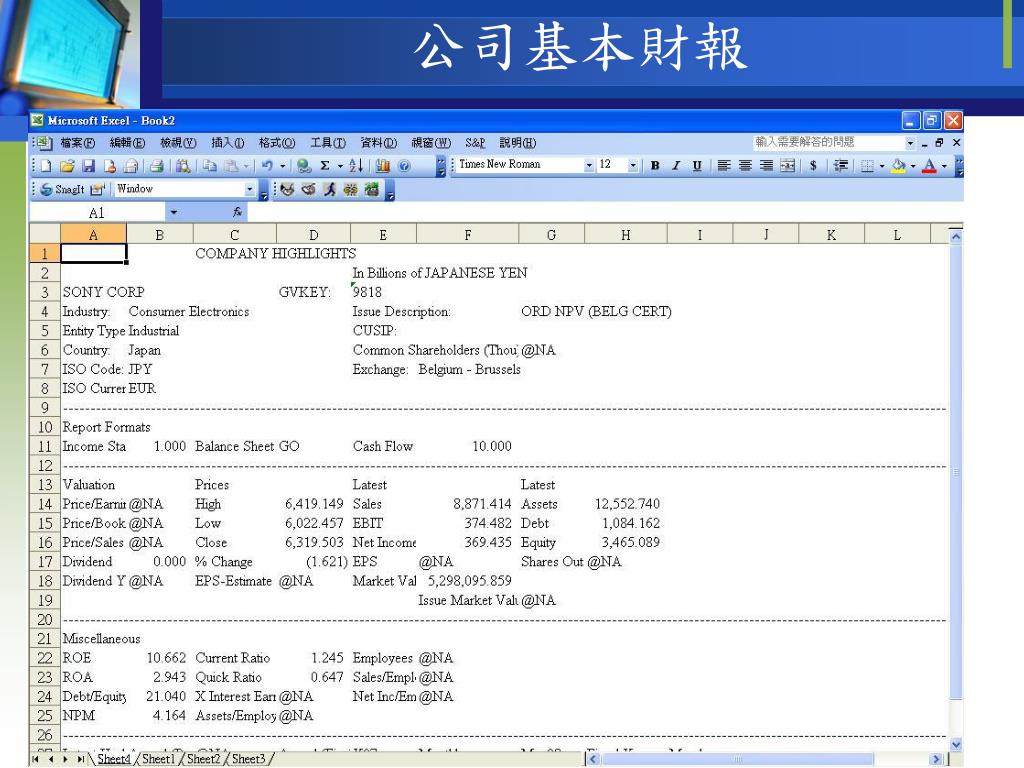The image size is (1024, 768).
Task: Open the S&P menu
Action: click(x=475, y=143)
